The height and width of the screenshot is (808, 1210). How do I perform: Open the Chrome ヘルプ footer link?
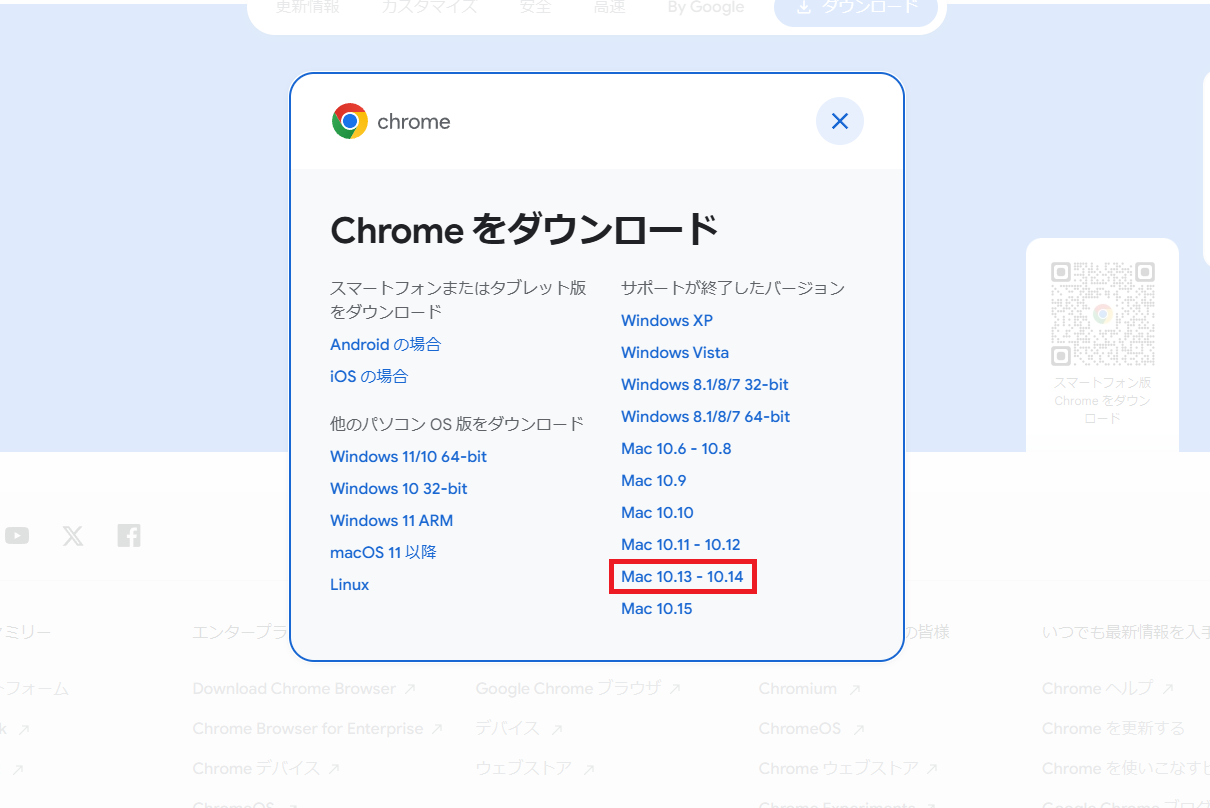pyautogui.click(x=1108, y=688)
